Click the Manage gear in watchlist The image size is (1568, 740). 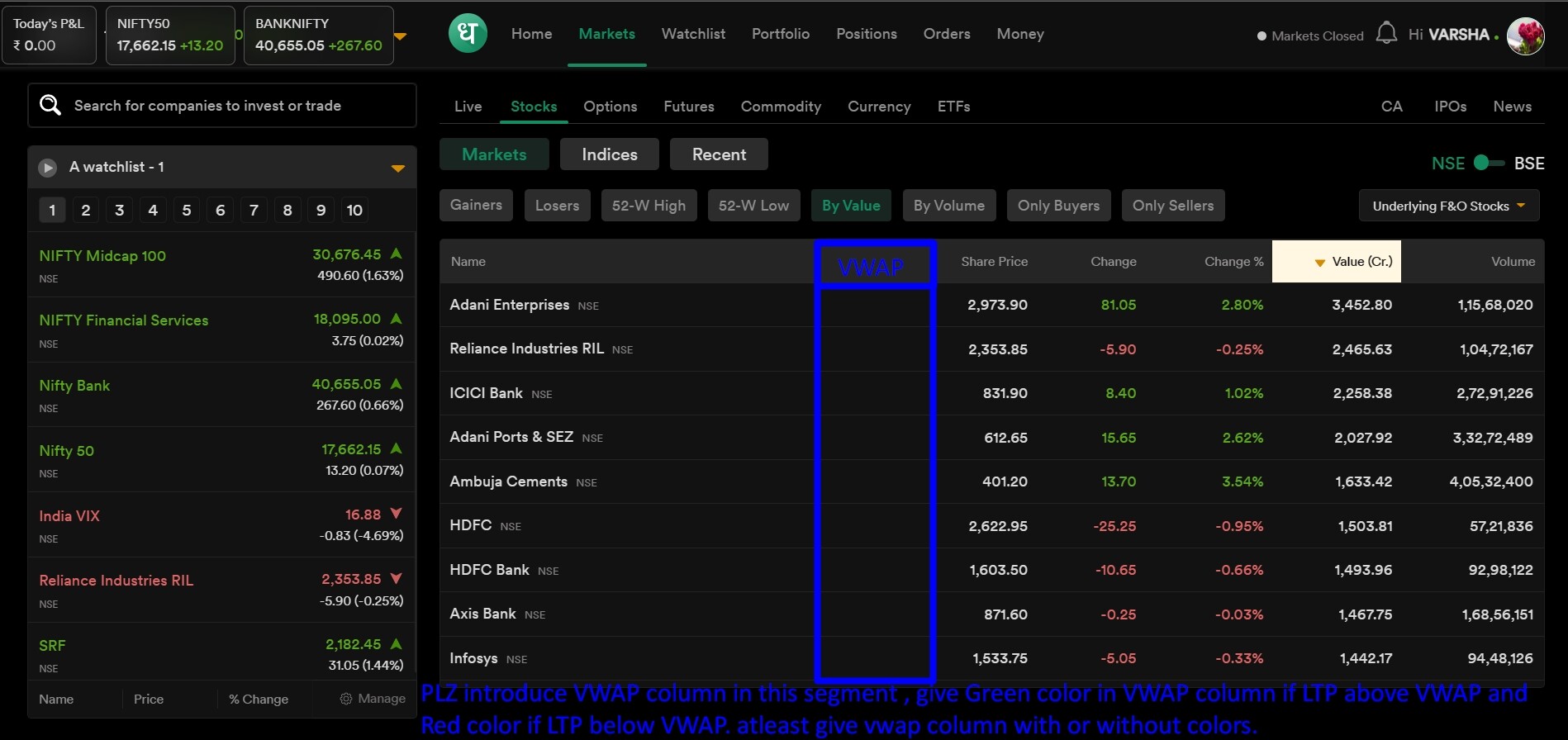(373, 699)
